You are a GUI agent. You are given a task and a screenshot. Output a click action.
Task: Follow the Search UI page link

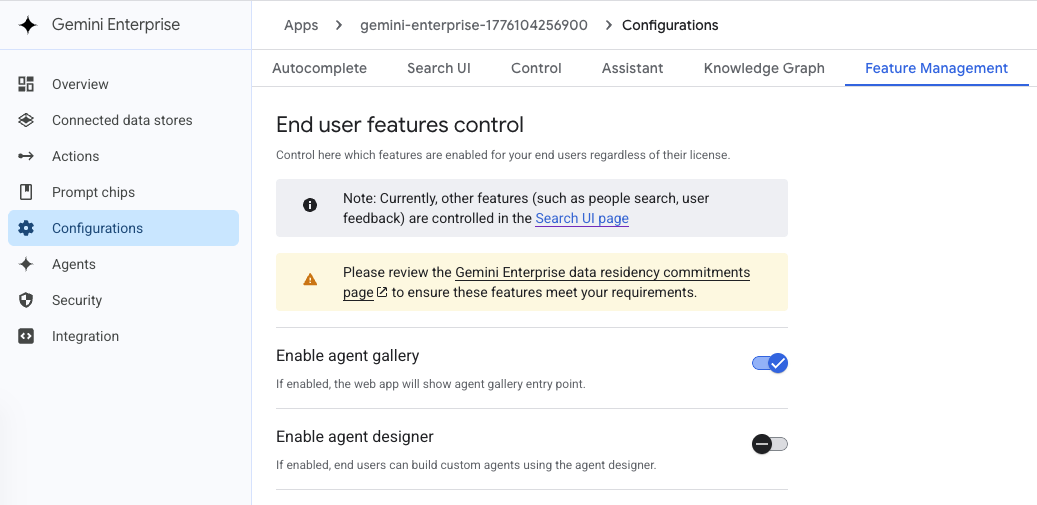pyautogui.click(x=582, y=218)
